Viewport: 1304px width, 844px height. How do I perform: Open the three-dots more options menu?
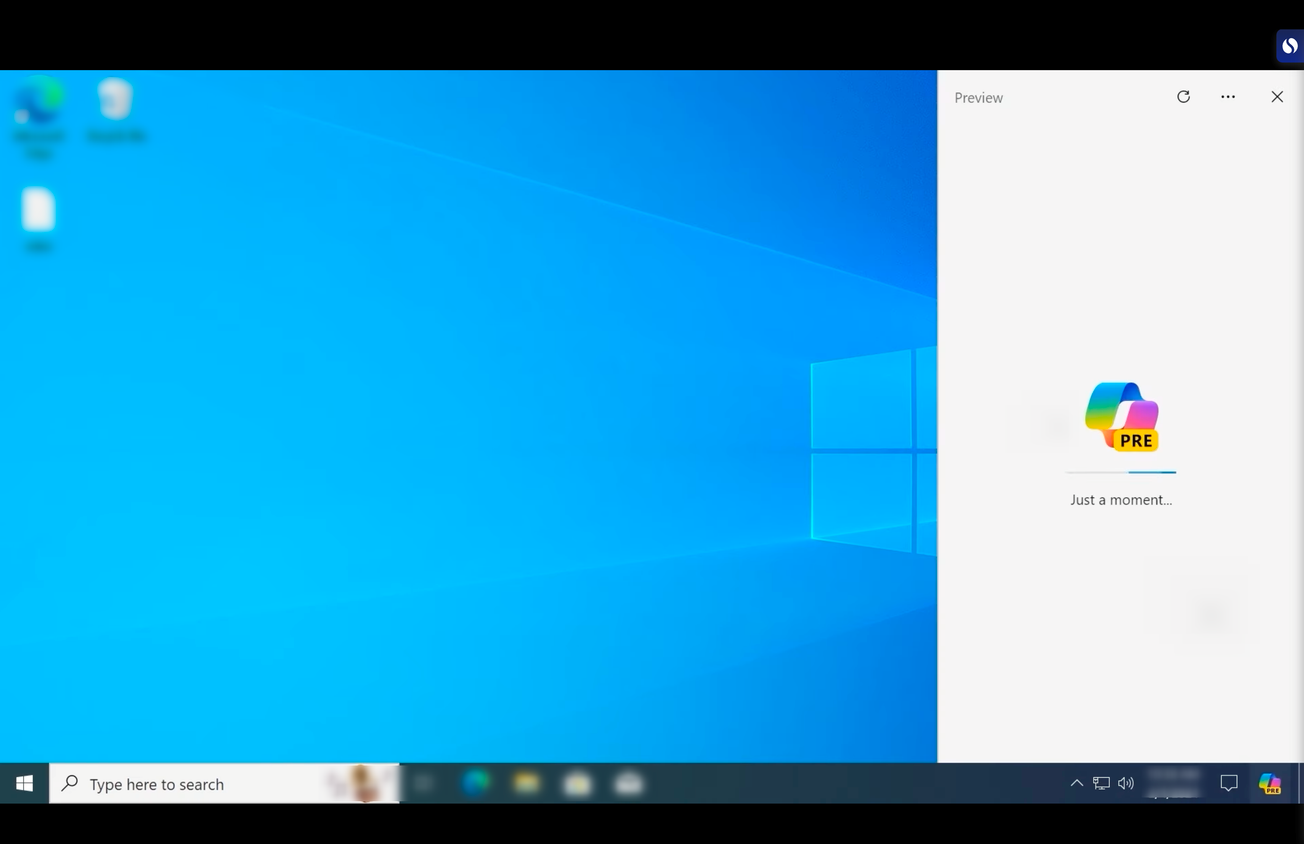click(x=1228, y=97)
